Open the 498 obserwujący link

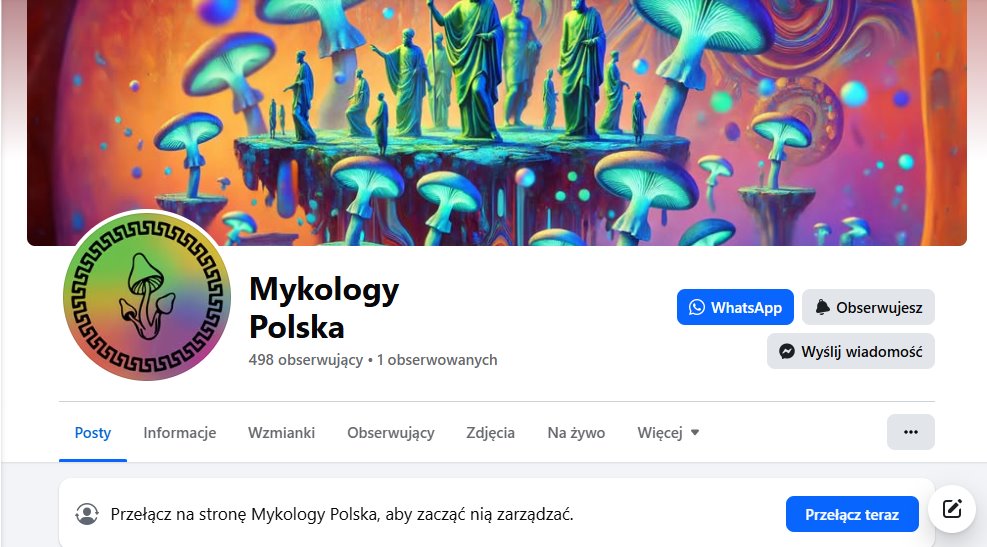306,360
